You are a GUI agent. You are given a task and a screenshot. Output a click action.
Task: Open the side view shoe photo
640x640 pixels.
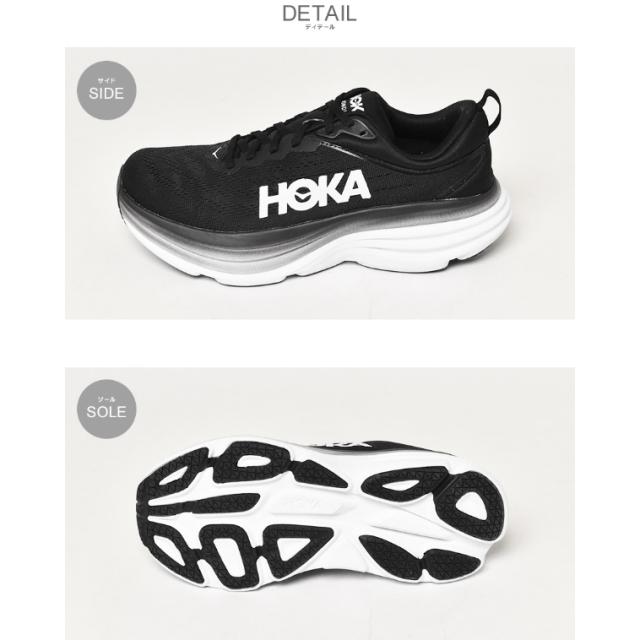320,183
